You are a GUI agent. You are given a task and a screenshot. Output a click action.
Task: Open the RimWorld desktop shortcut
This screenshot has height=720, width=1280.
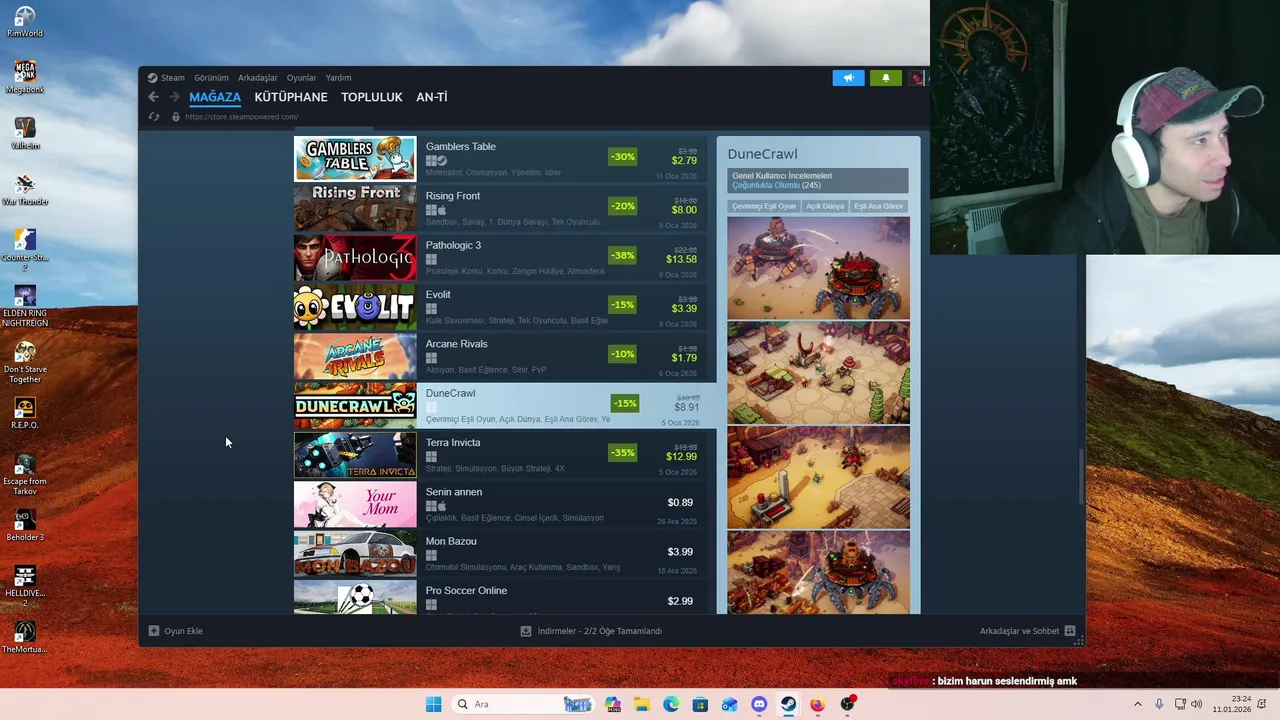(x=25, y=22)
